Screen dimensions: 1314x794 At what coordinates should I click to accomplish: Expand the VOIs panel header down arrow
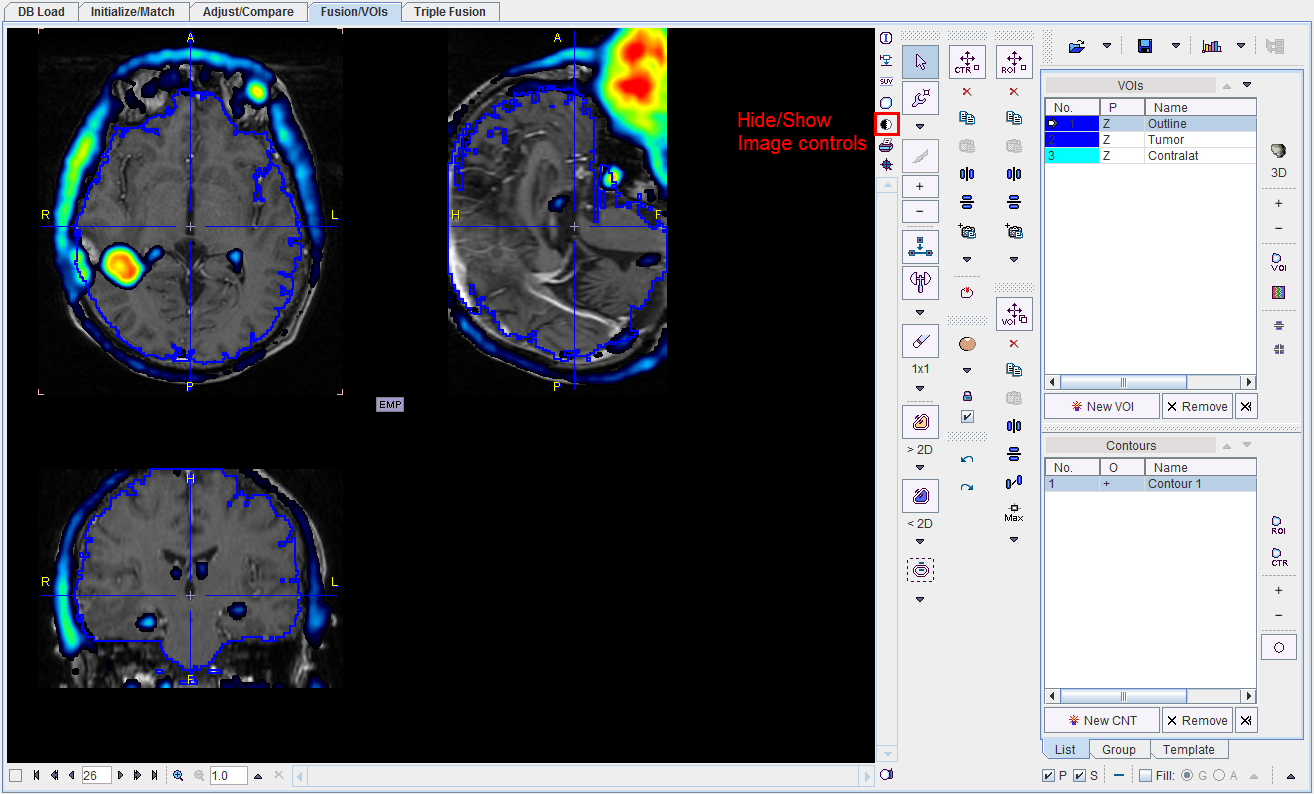(x=1247, y=85)
